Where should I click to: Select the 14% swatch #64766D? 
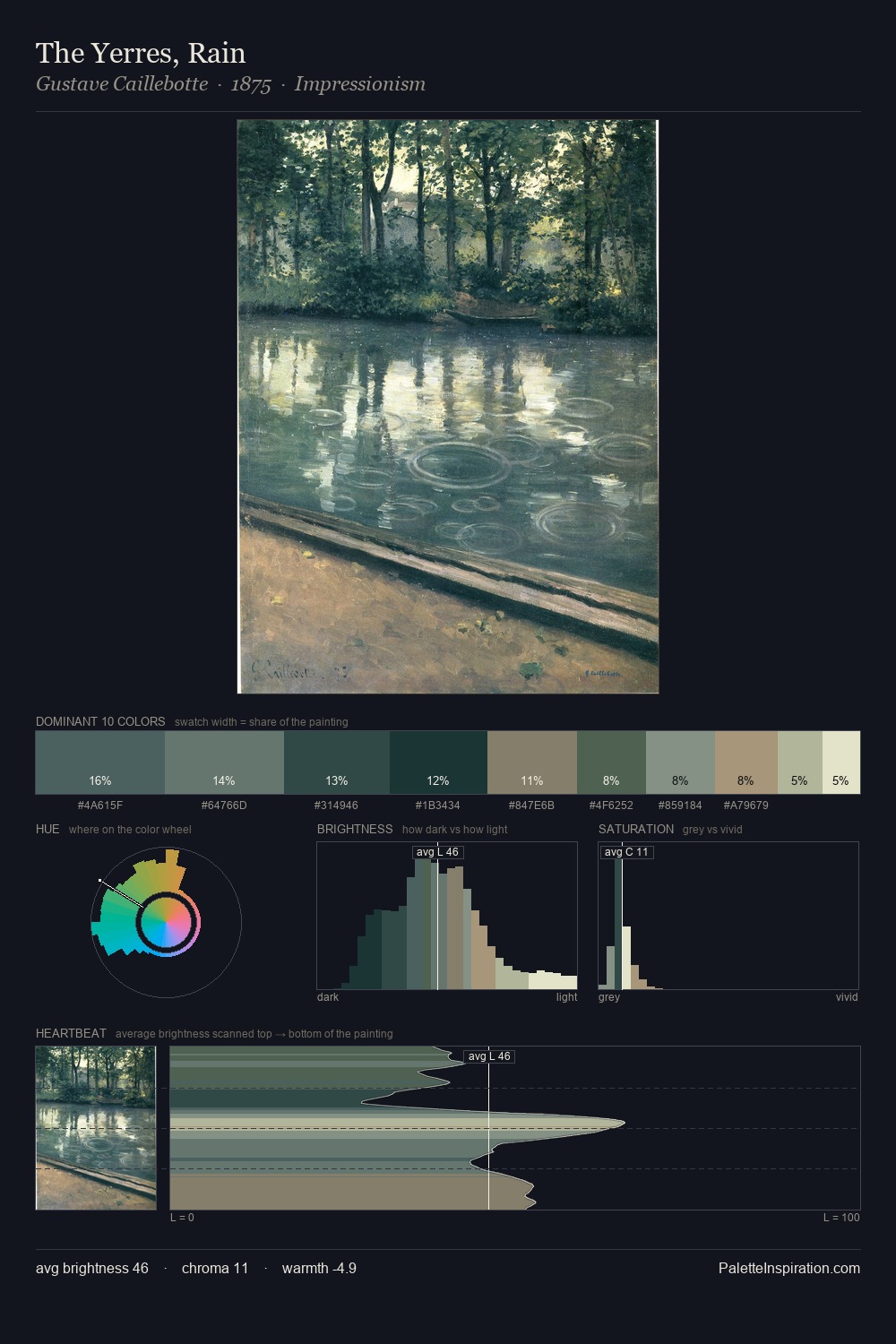point(224,762)
